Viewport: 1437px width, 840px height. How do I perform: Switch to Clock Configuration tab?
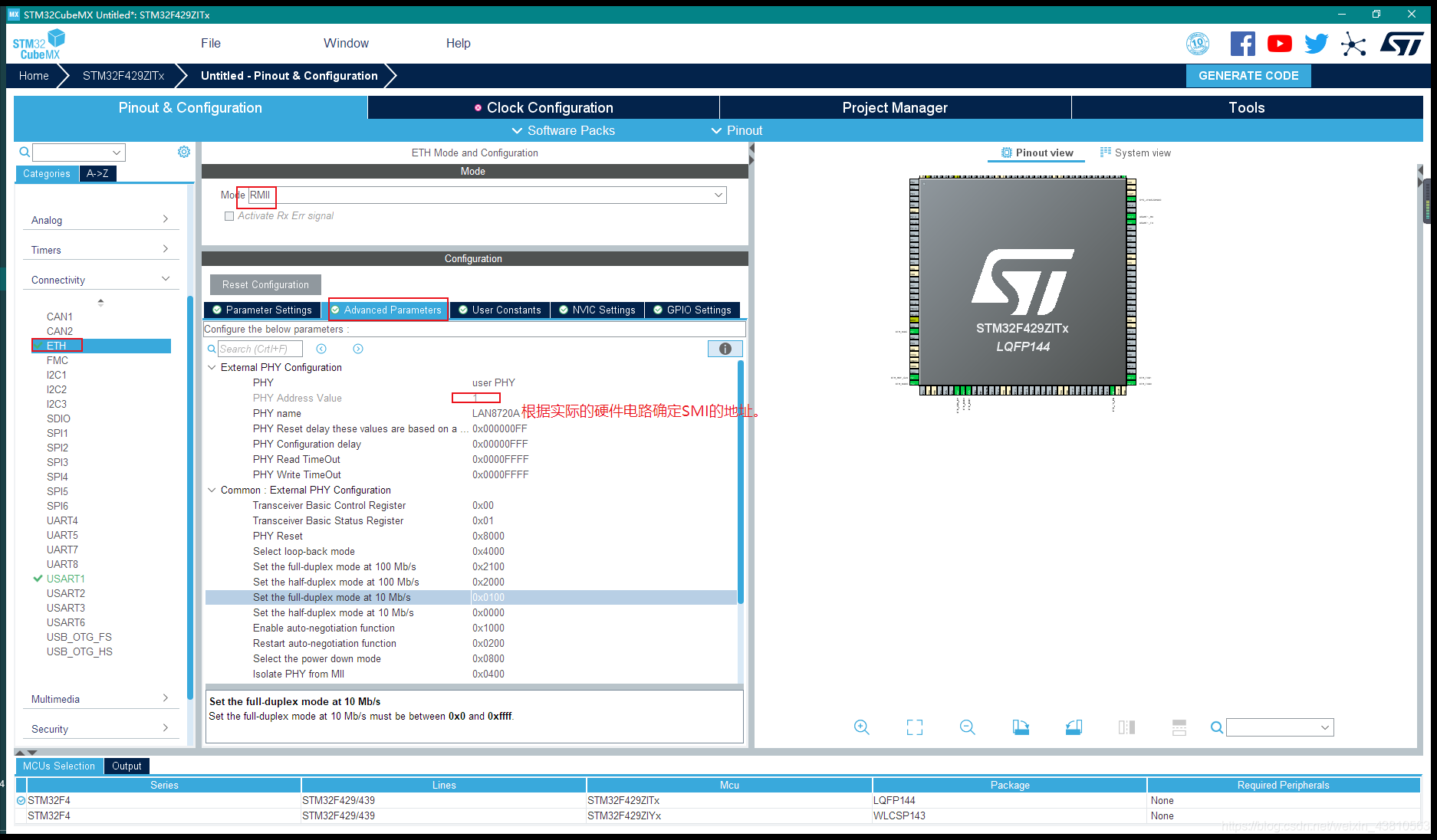click(544, 107)
